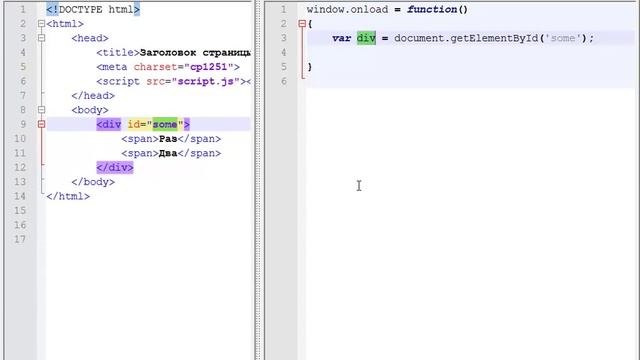Click the opening body tag
640x360 pixels.
pyautogui.click(x=90, y=110)
